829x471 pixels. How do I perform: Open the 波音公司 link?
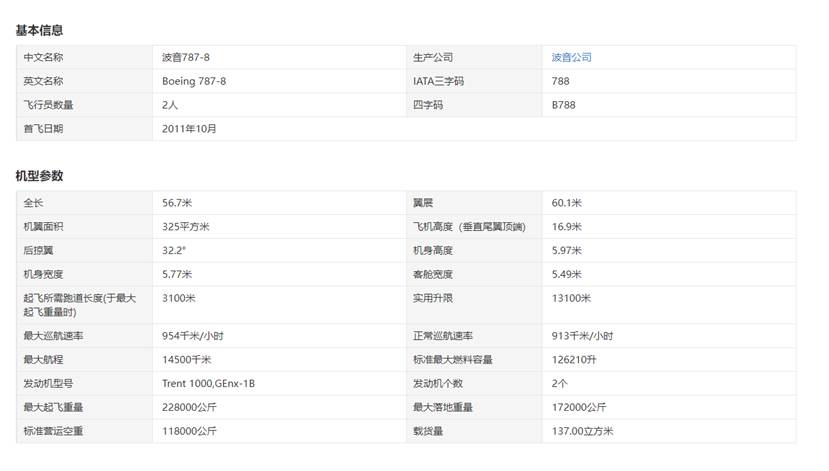tap(571, 57)
